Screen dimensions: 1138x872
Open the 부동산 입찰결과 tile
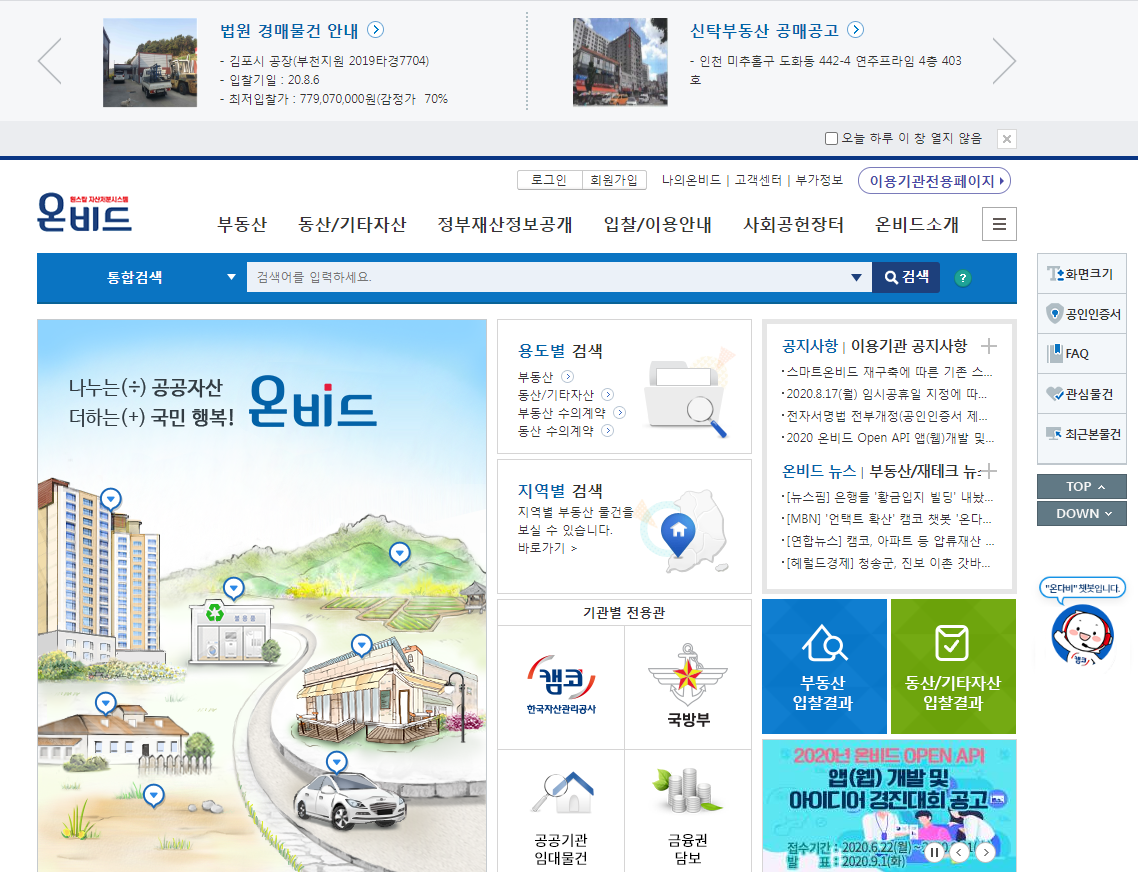pos(824,667)
